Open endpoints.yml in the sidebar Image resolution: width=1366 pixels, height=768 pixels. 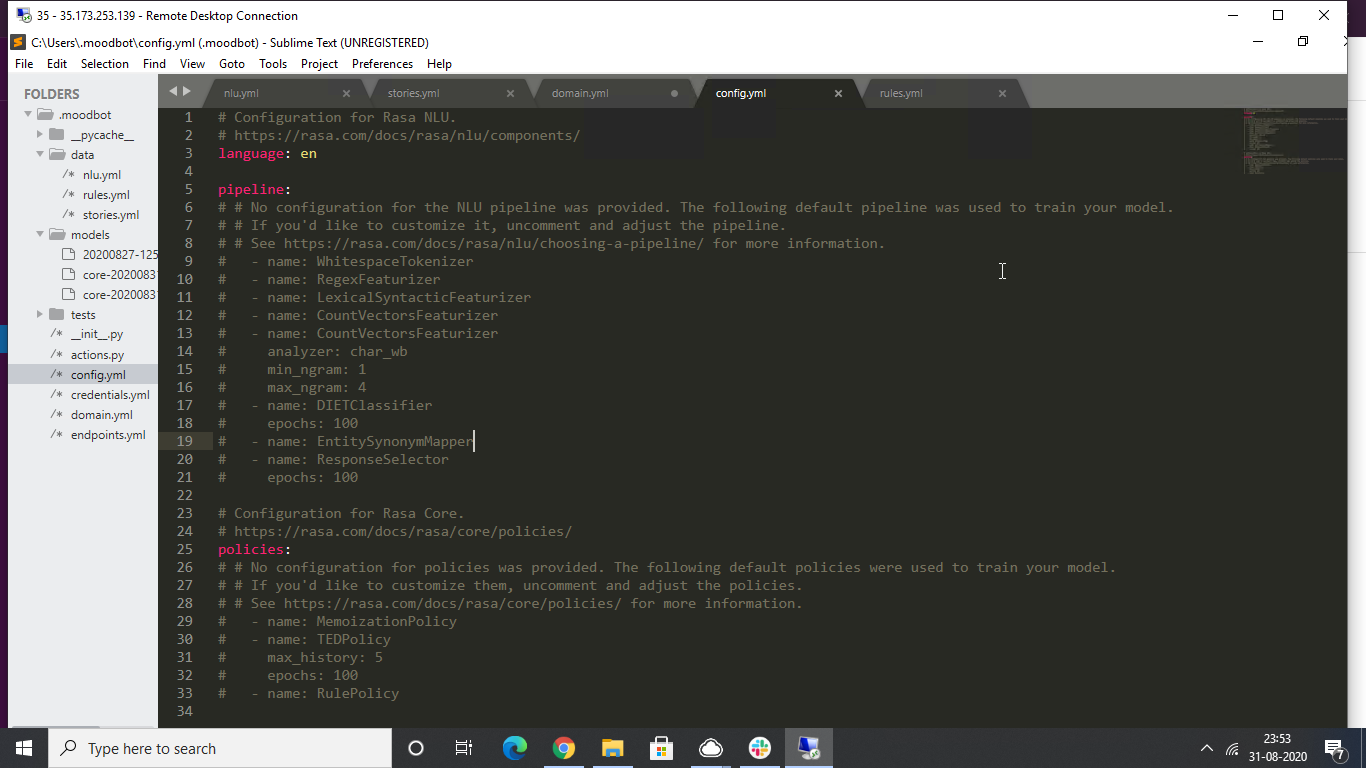coord(108,435)
